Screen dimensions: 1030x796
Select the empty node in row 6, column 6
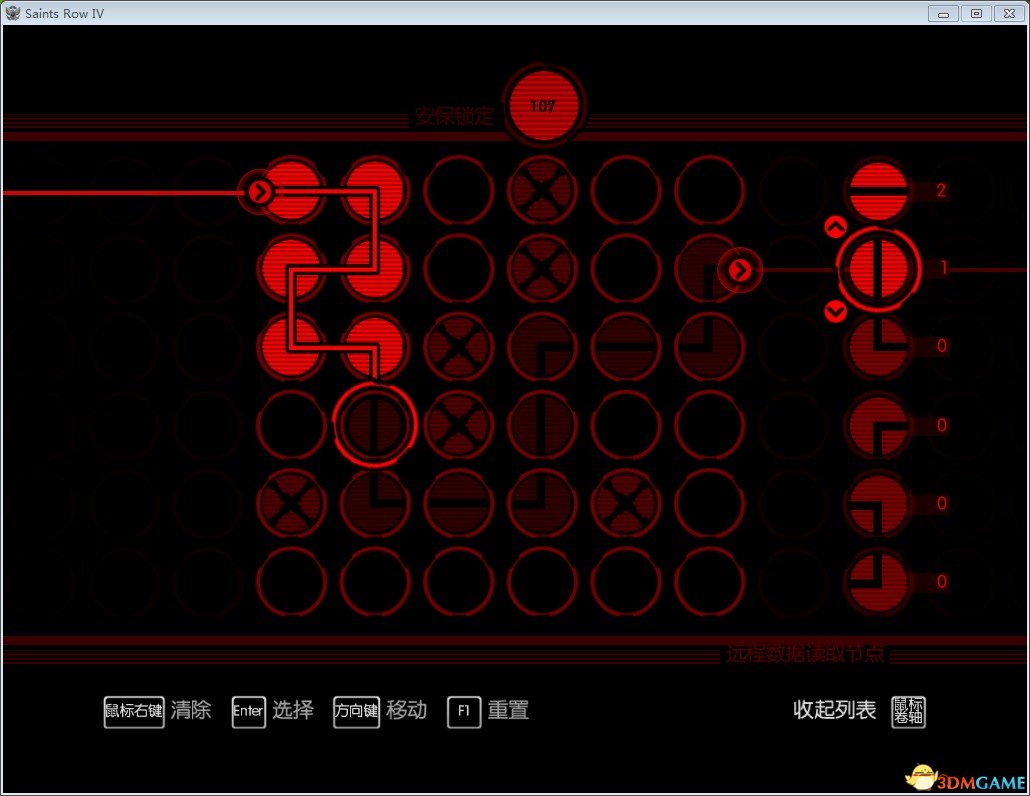[709, 581]
